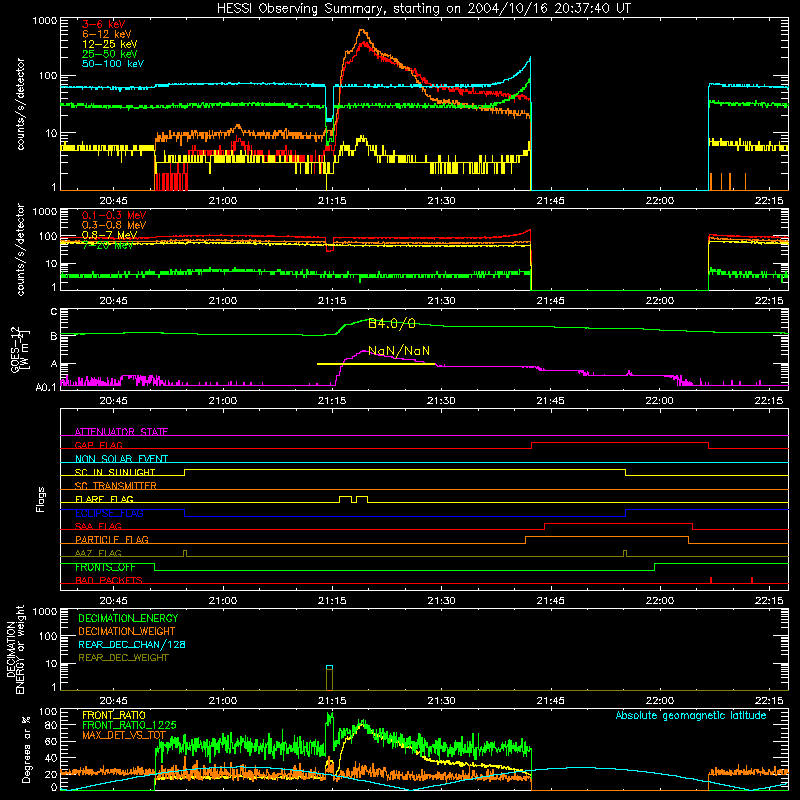Click the raised PARTICLE_FLAG segment
This screenshot has height=800, width=800.
[x=607, y=537]
